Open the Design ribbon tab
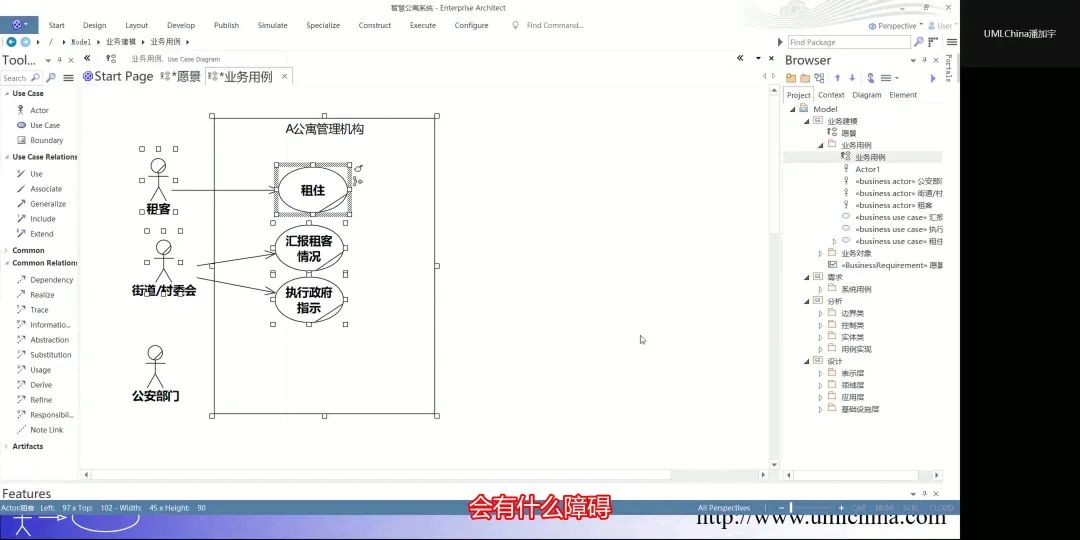The height and width of the screenshot is (540, 1080). point(94,25)
